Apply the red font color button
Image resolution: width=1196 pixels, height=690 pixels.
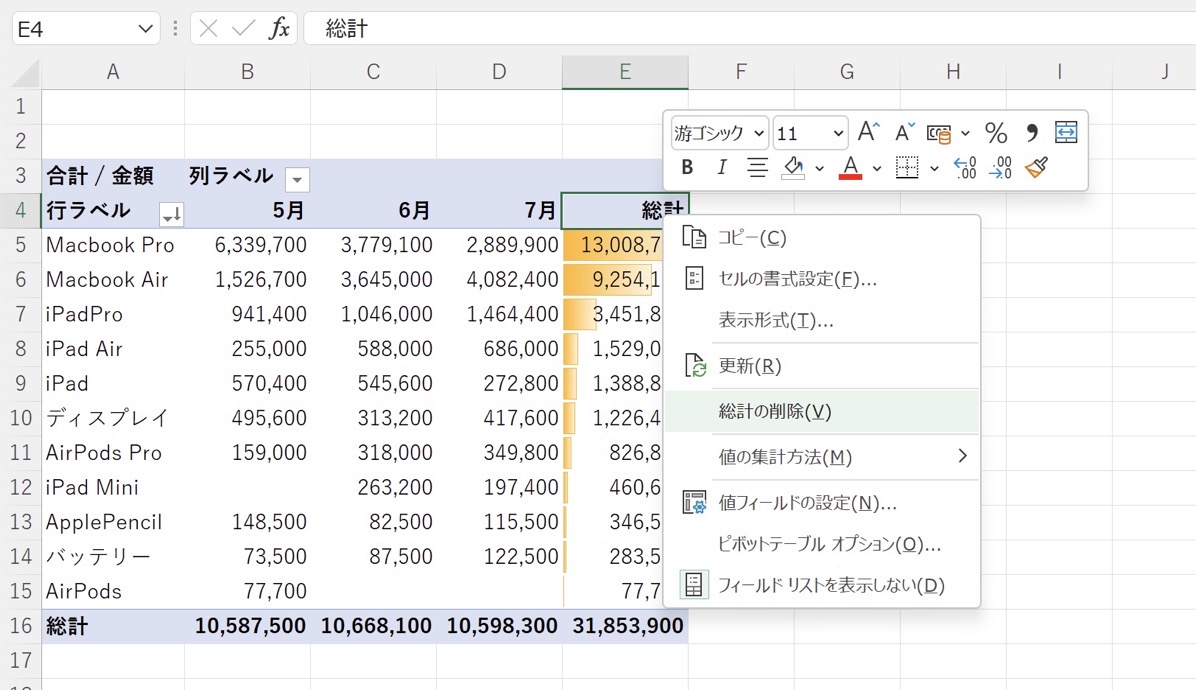[x=850, y=167]
